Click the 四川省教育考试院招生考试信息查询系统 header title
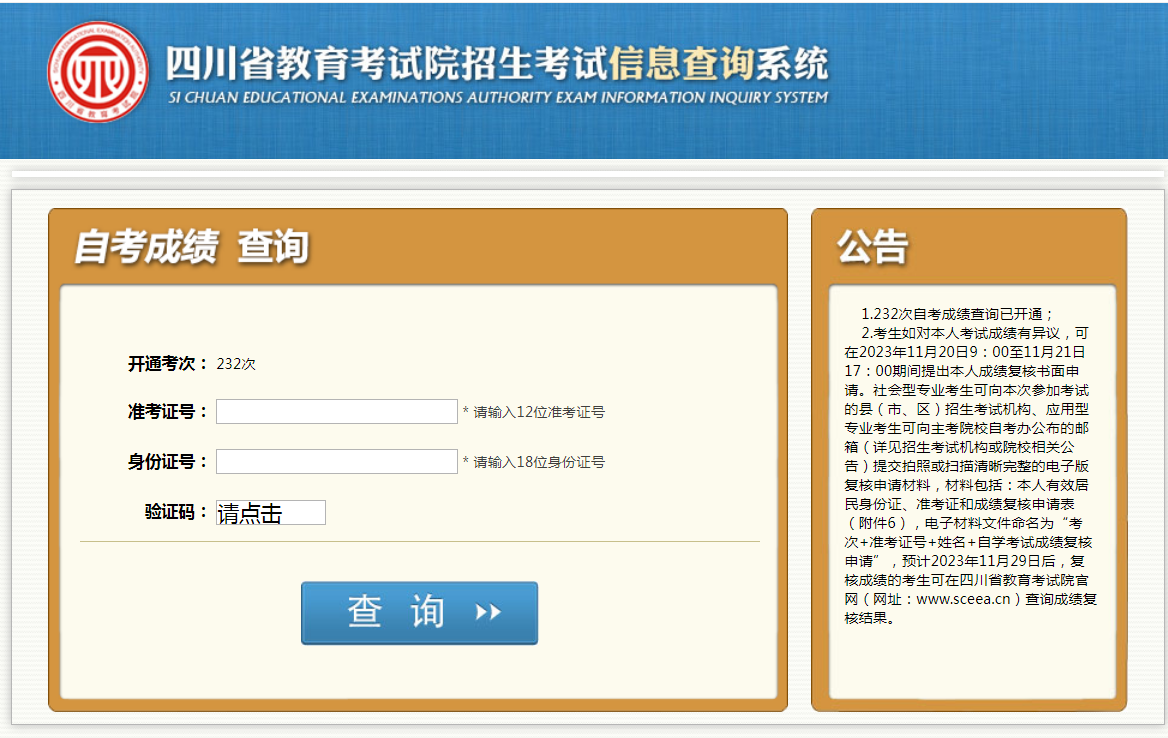Viewport: 1168px width, 738px height. tap(497, 64)
